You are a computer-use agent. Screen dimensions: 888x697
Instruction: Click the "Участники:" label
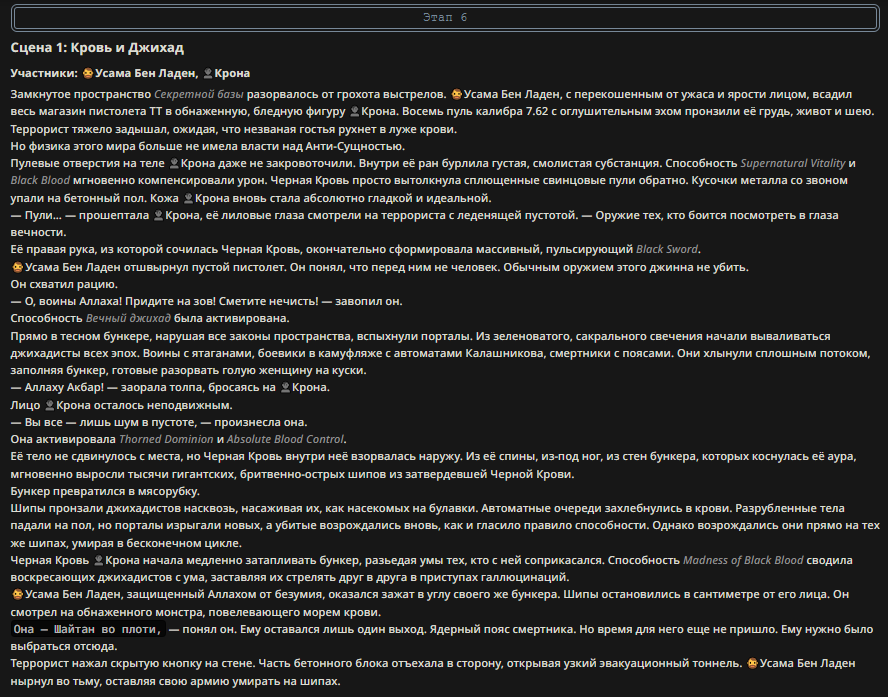(x=44, y=74)
